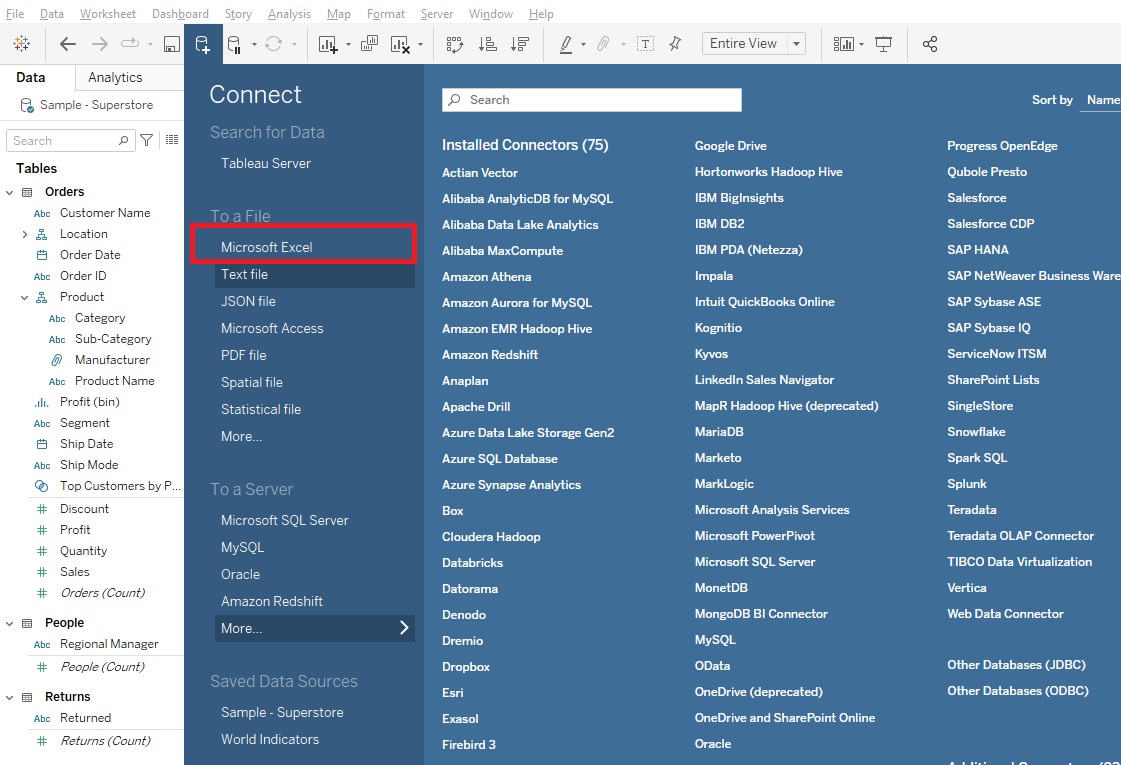The width and height of the screenshot is (1121, 765).
Task: Open the Analysis menu
Action: (289, 14)
